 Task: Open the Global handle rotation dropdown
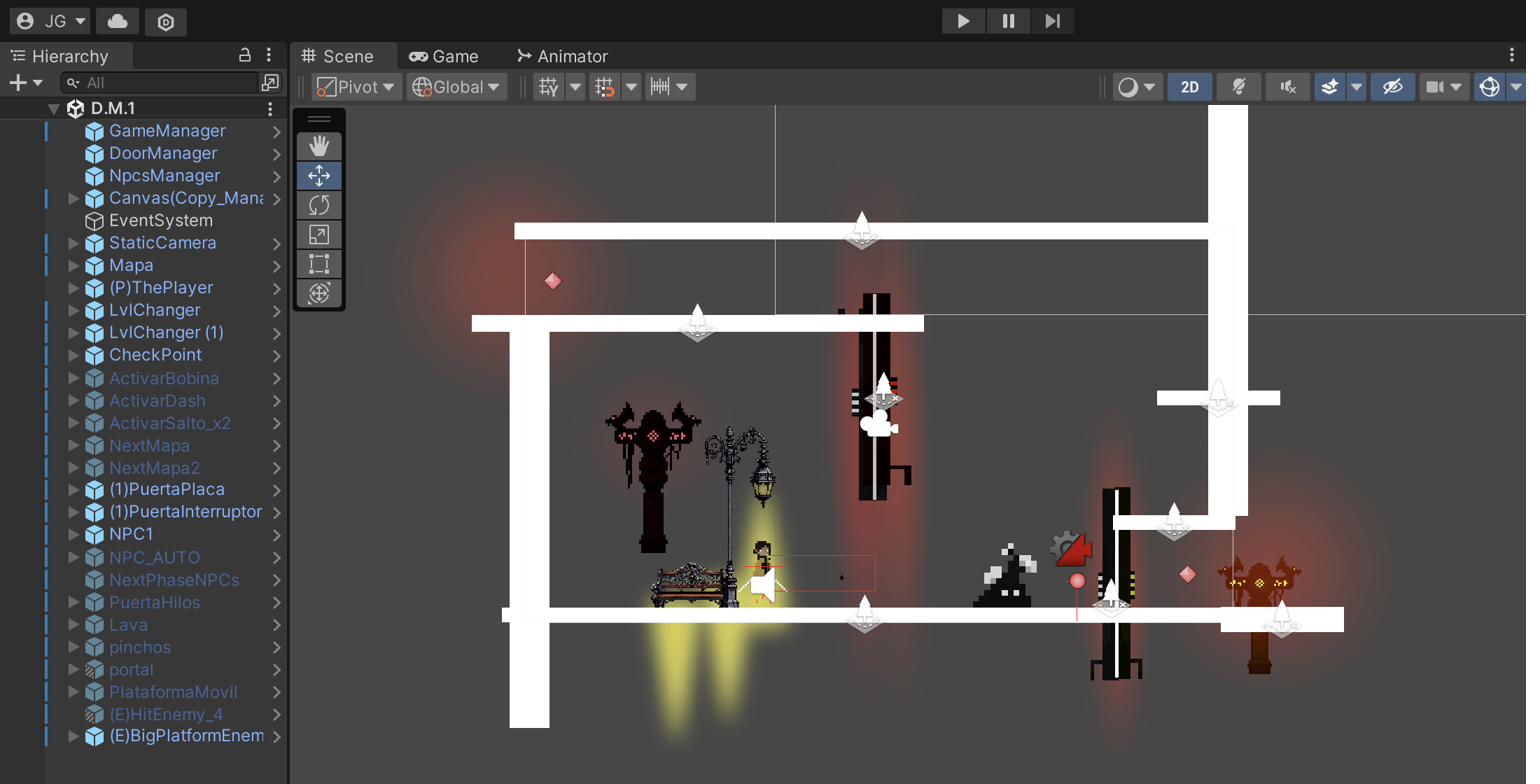coord(458,87)
